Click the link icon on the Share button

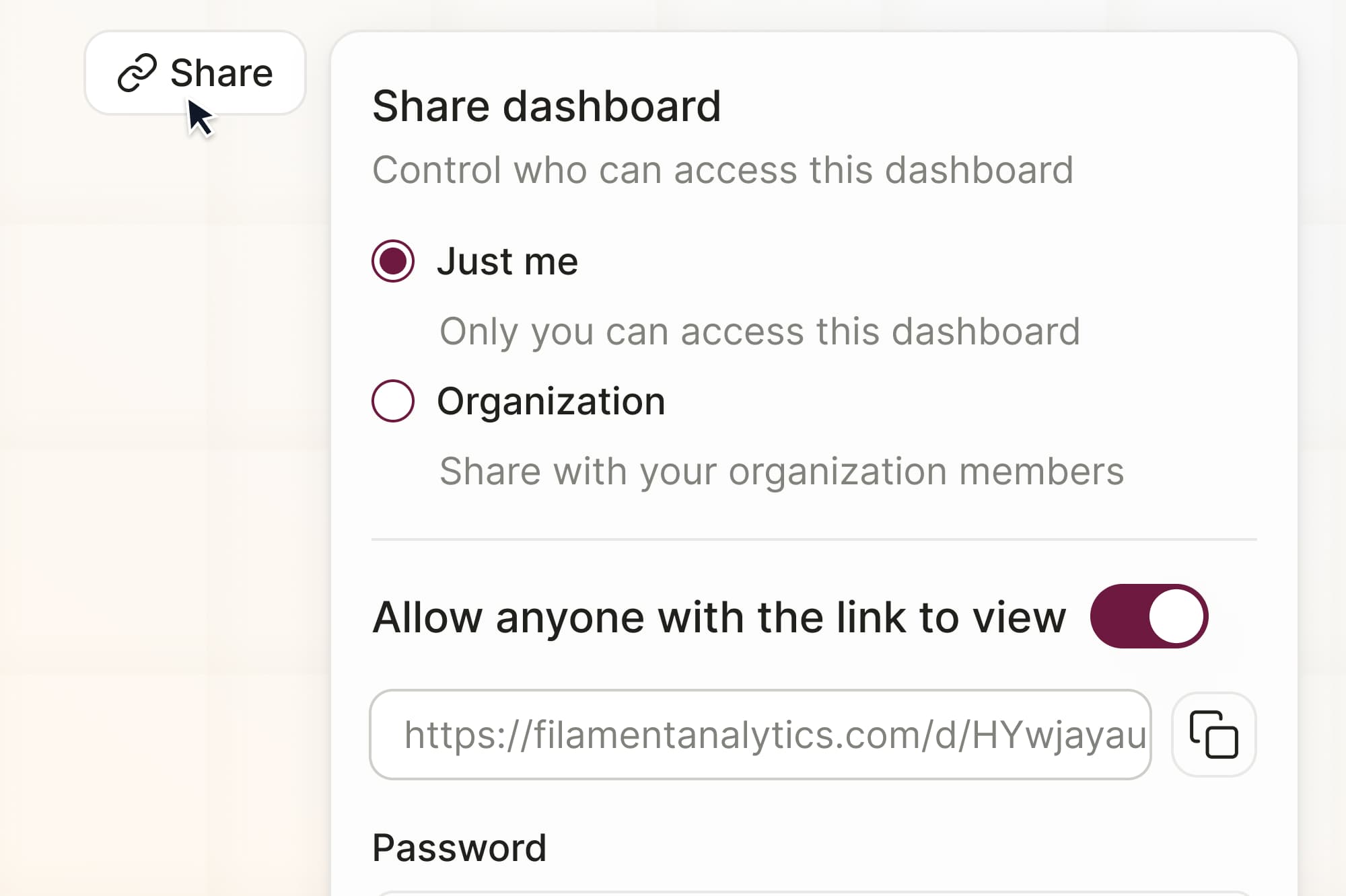[137, 73]
